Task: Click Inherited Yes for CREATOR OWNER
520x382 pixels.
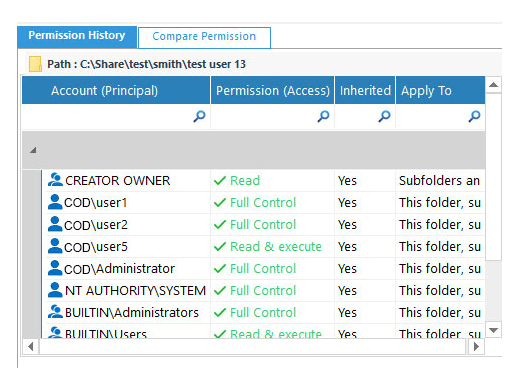Action: click(x=347, y=181)
